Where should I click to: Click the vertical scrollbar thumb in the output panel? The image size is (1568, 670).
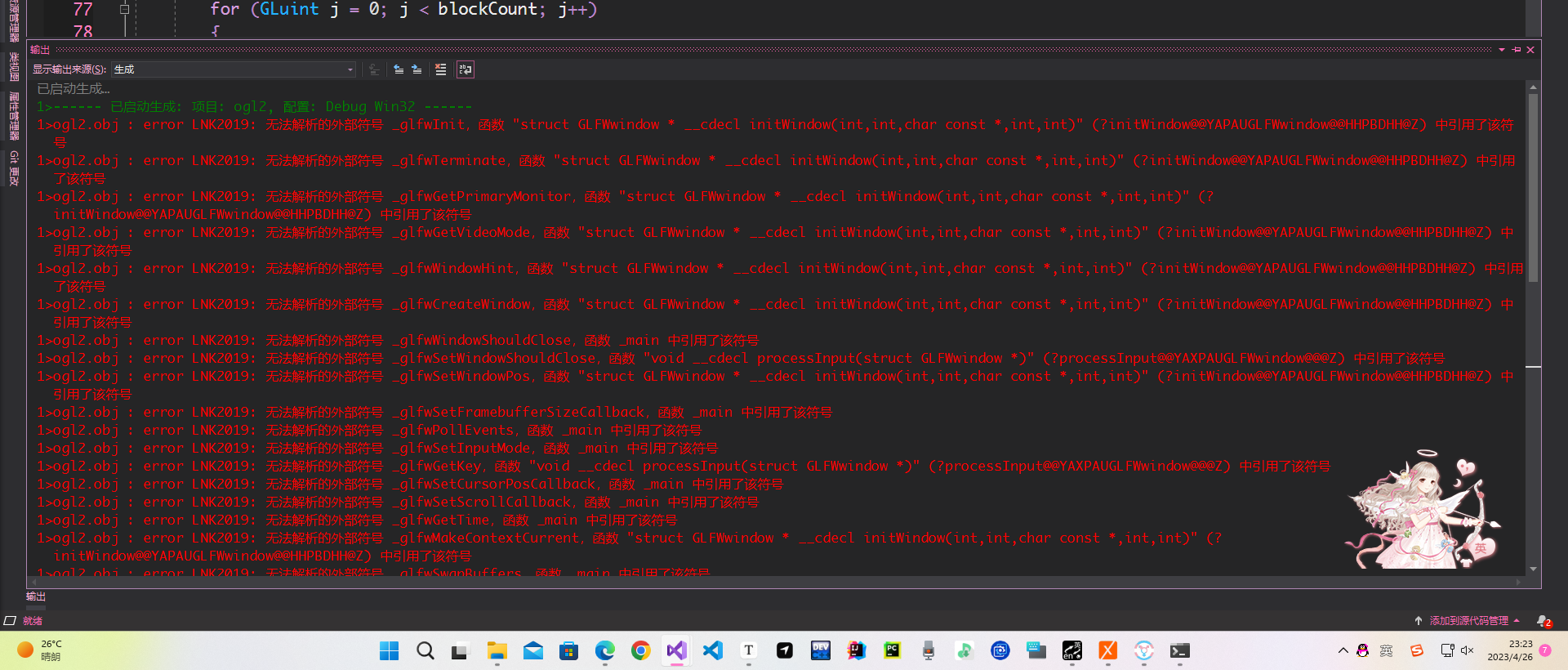[x=1533, y=188]
